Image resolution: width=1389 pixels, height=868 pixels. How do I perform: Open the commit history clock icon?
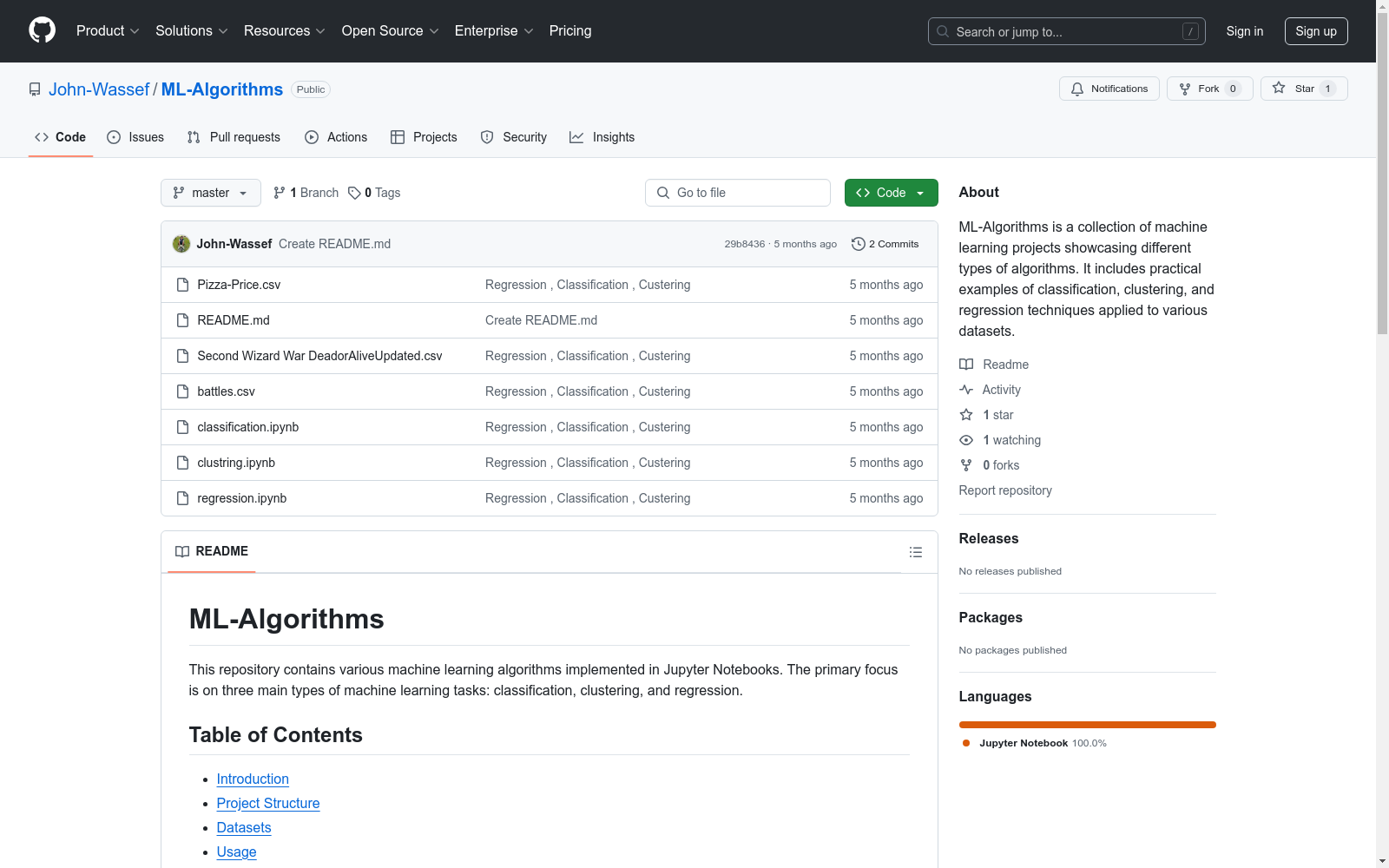(x=859, y=244)
